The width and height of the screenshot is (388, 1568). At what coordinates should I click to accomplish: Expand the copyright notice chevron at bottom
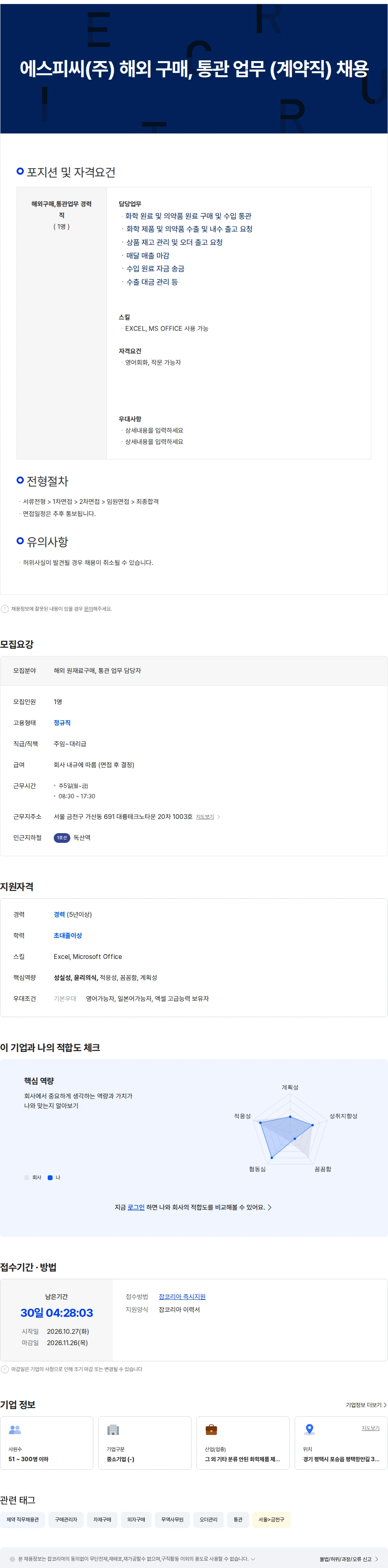253,1559
